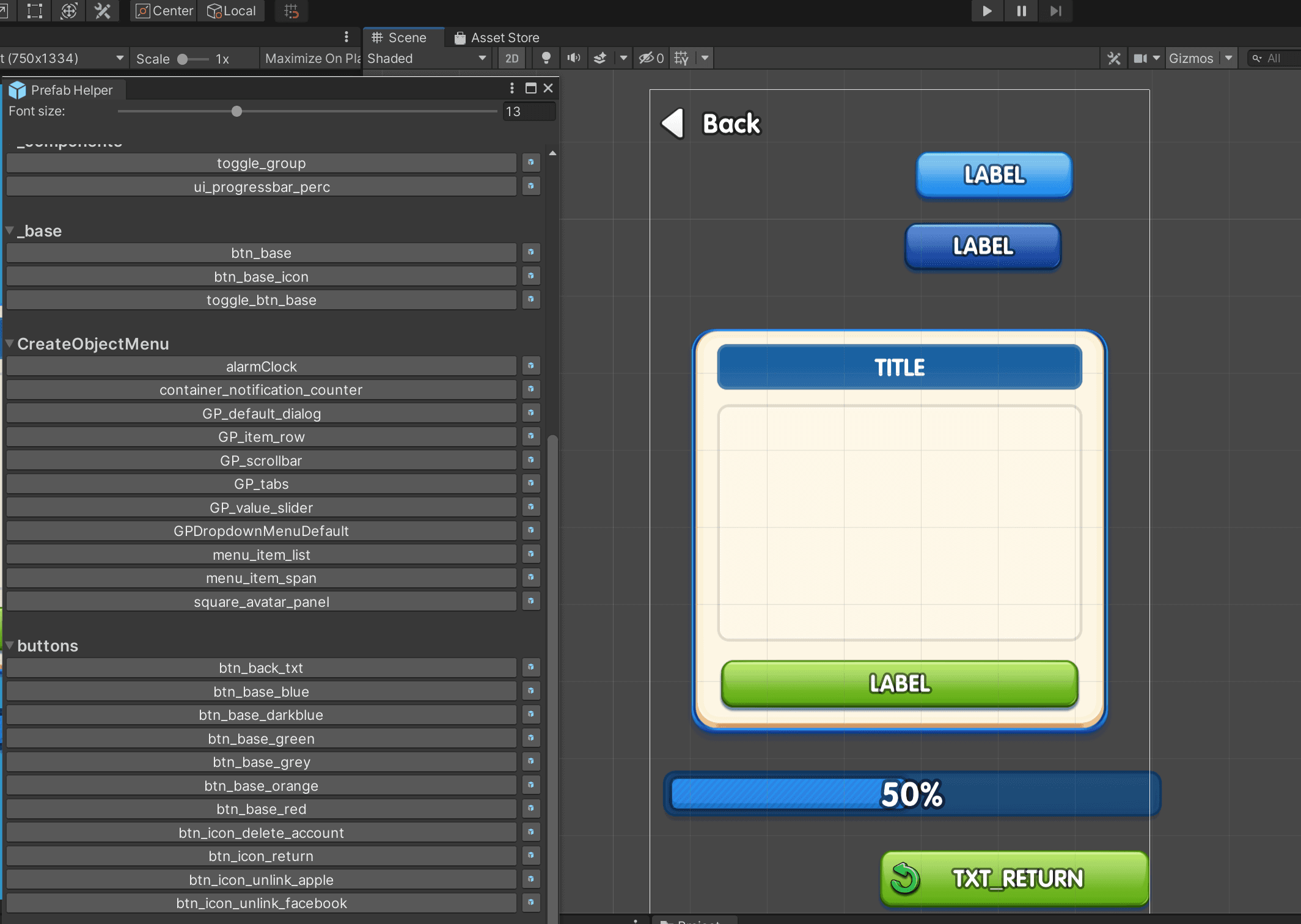Click prefab icon next to btn_base_grey

pyautogui.click(x=531, y=761)
